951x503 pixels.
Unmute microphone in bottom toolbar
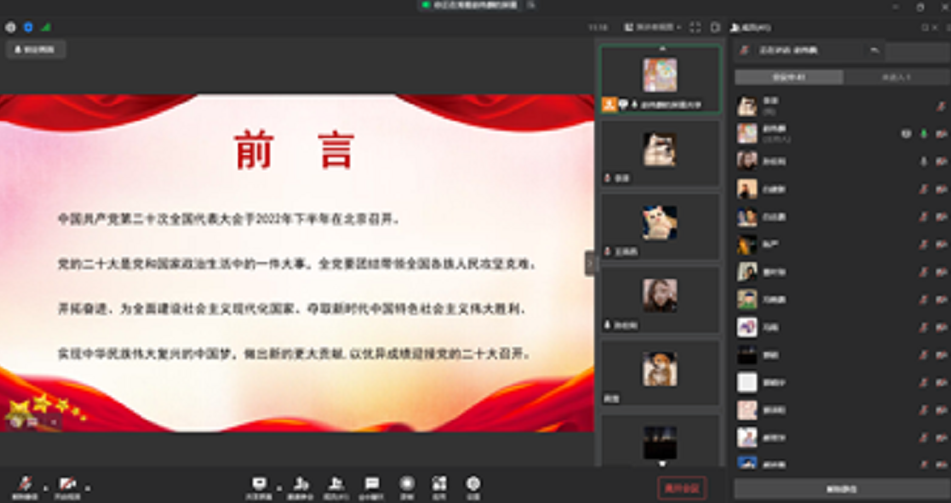[x=25, y=486]
